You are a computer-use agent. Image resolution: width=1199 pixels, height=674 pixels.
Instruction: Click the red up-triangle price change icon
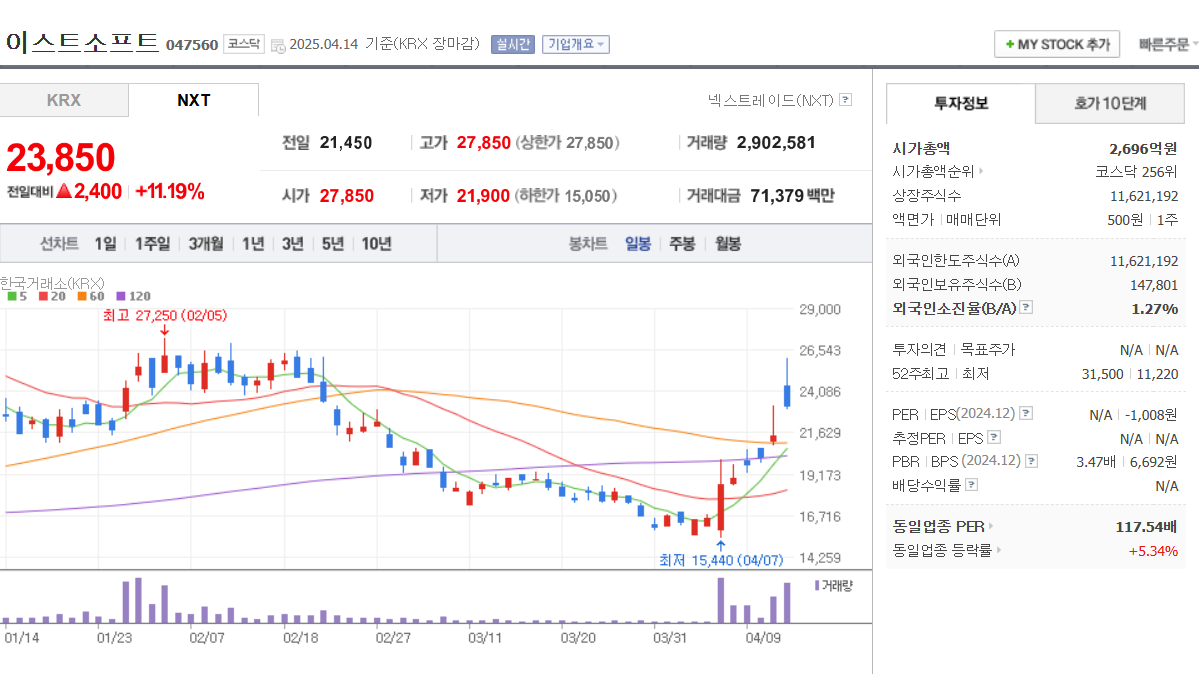click(64, 190)
